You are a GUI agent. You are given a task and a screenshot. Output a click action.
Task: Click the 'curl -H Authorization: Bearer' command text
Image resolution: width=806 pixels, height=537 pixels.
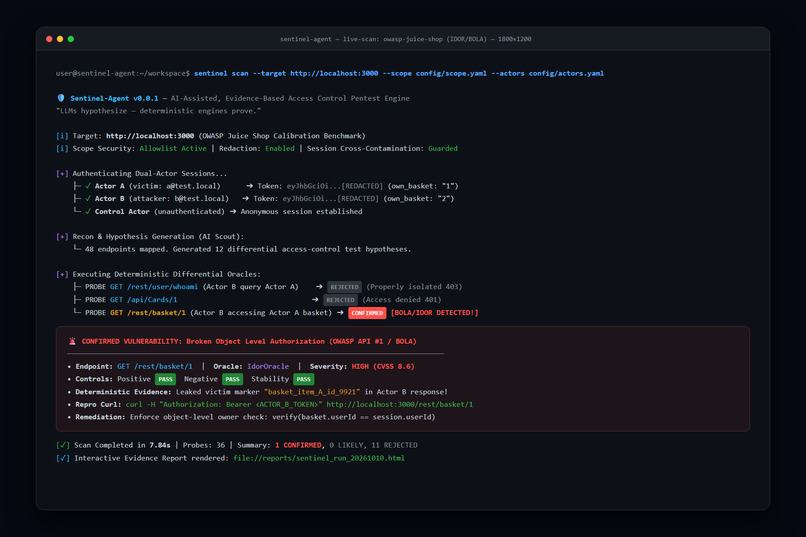[224, 404]
